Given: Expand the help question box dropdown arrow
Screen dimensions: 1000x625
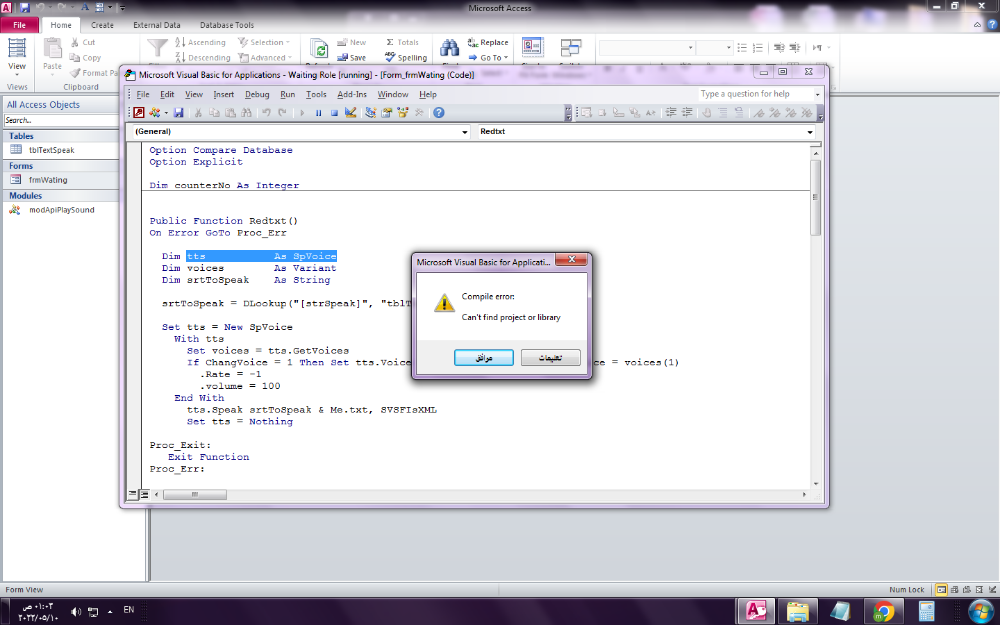Looking at the screenshot, I should pyautogui.click(x=818, y=94).
